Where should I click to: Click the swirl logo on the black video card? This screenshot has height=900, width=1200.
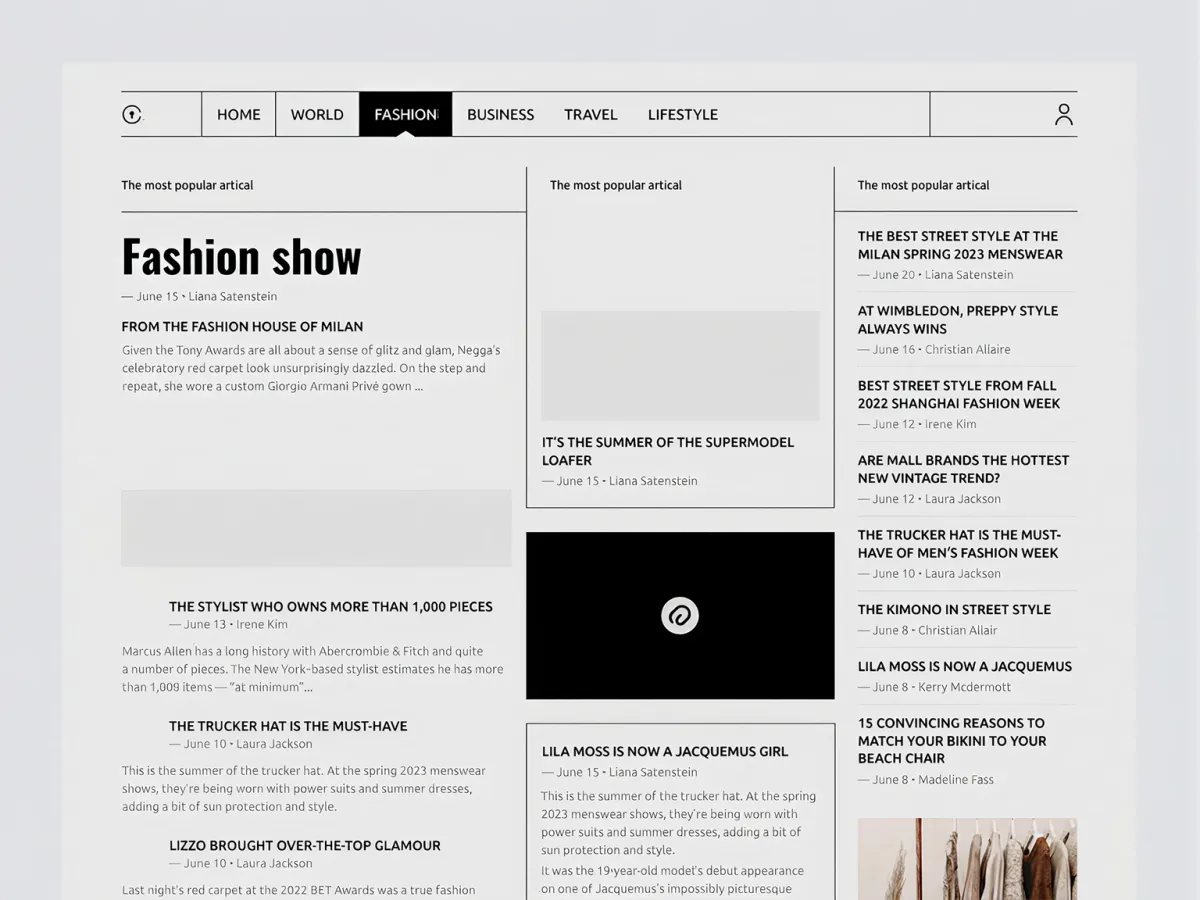click(680, 616)
